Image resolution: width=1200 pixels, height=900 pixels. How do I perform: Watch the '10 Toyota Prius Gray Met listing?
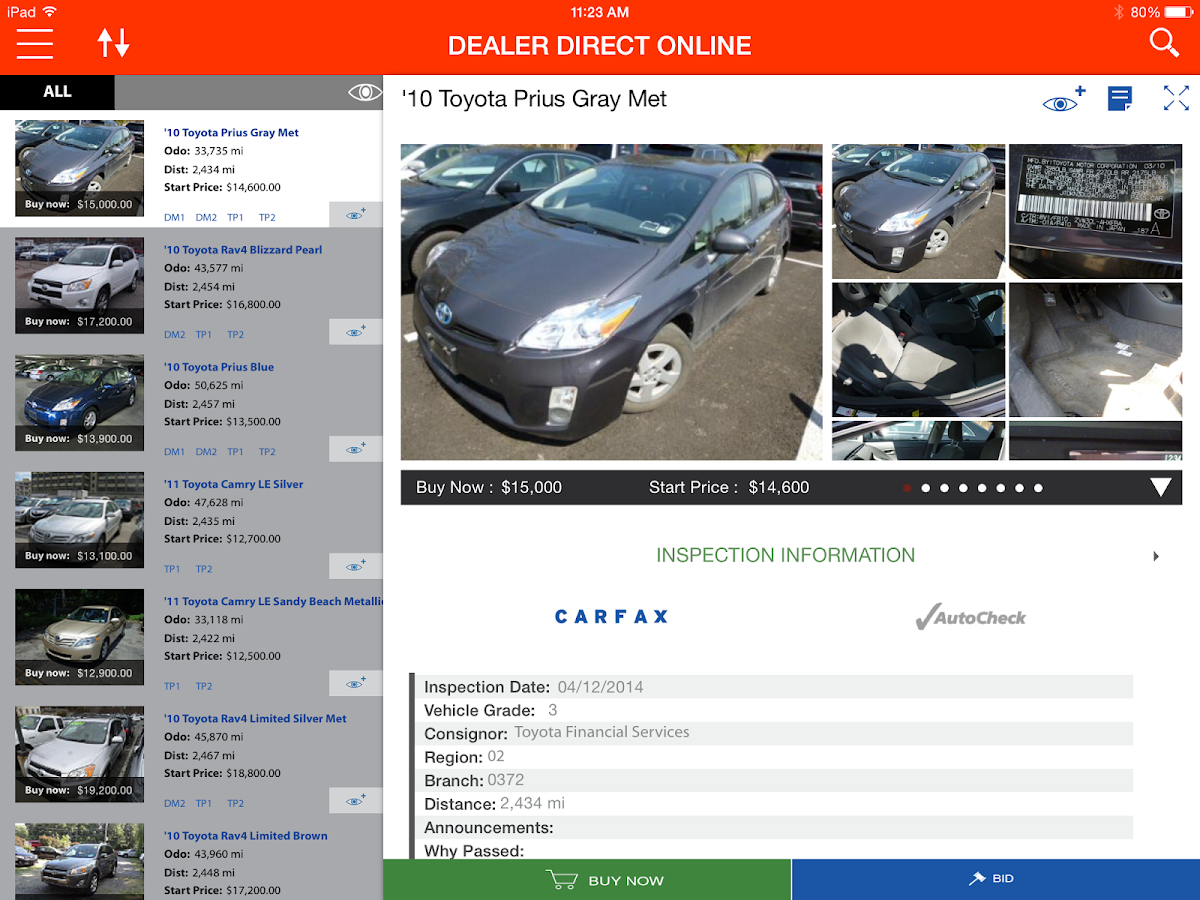click(356, 215)
